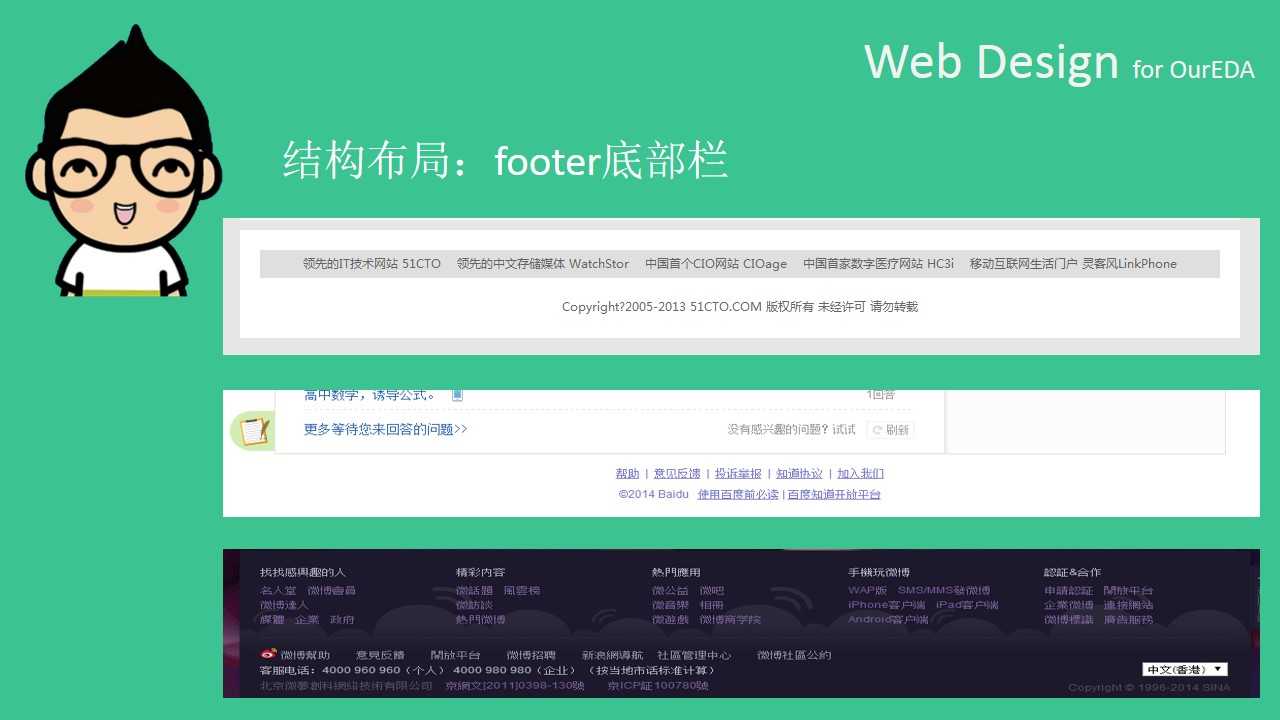Open the 連接網站 link
Image resolution: width=1280 pixels, height=720 pixels.
coord(1127,605)
